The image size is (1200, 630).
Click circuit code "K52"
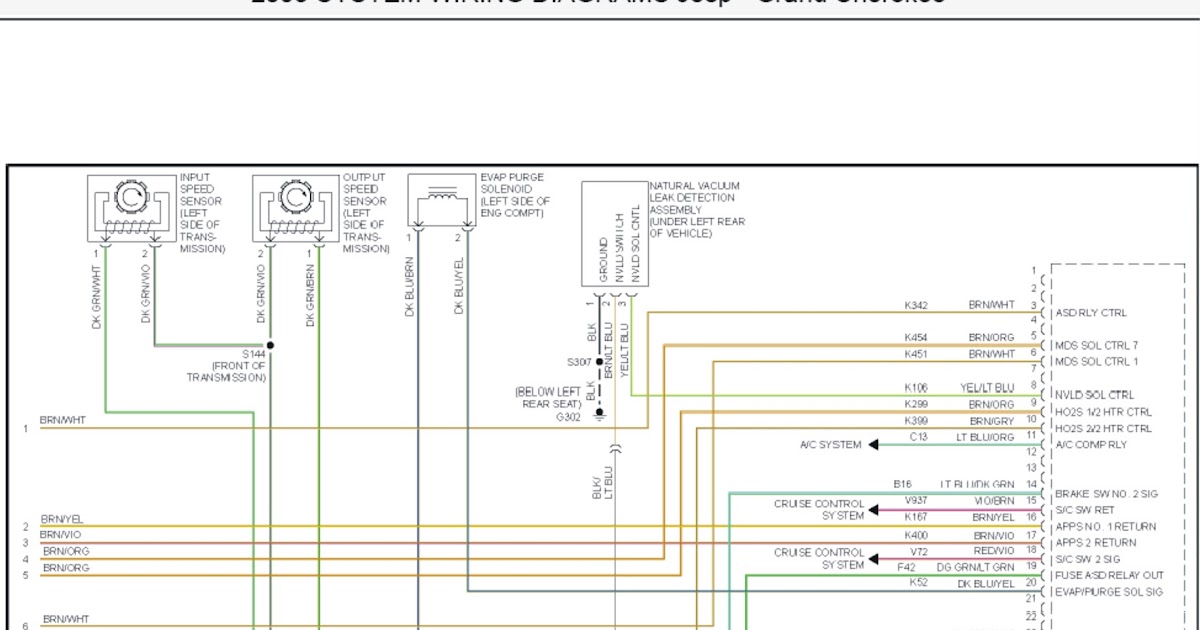click(919, 582)
